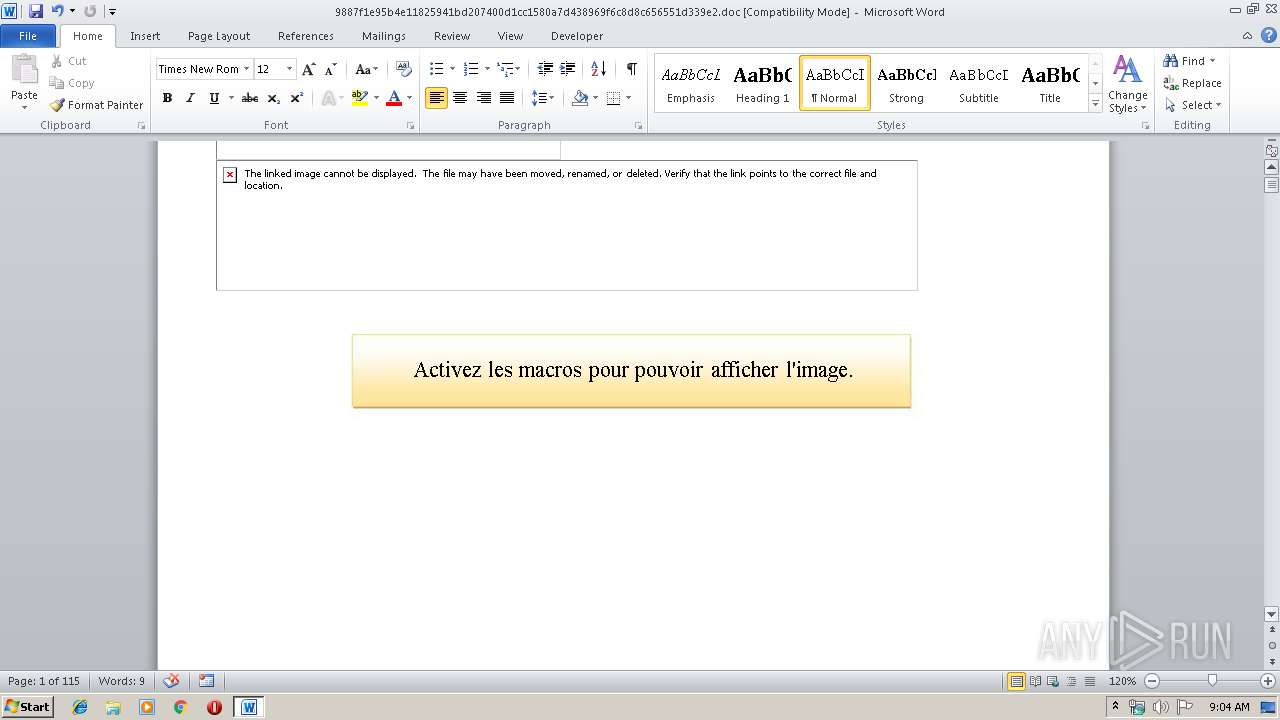1280x720 pixels.
Task: Click the Text Effects icon
Action: coord(328,98)
